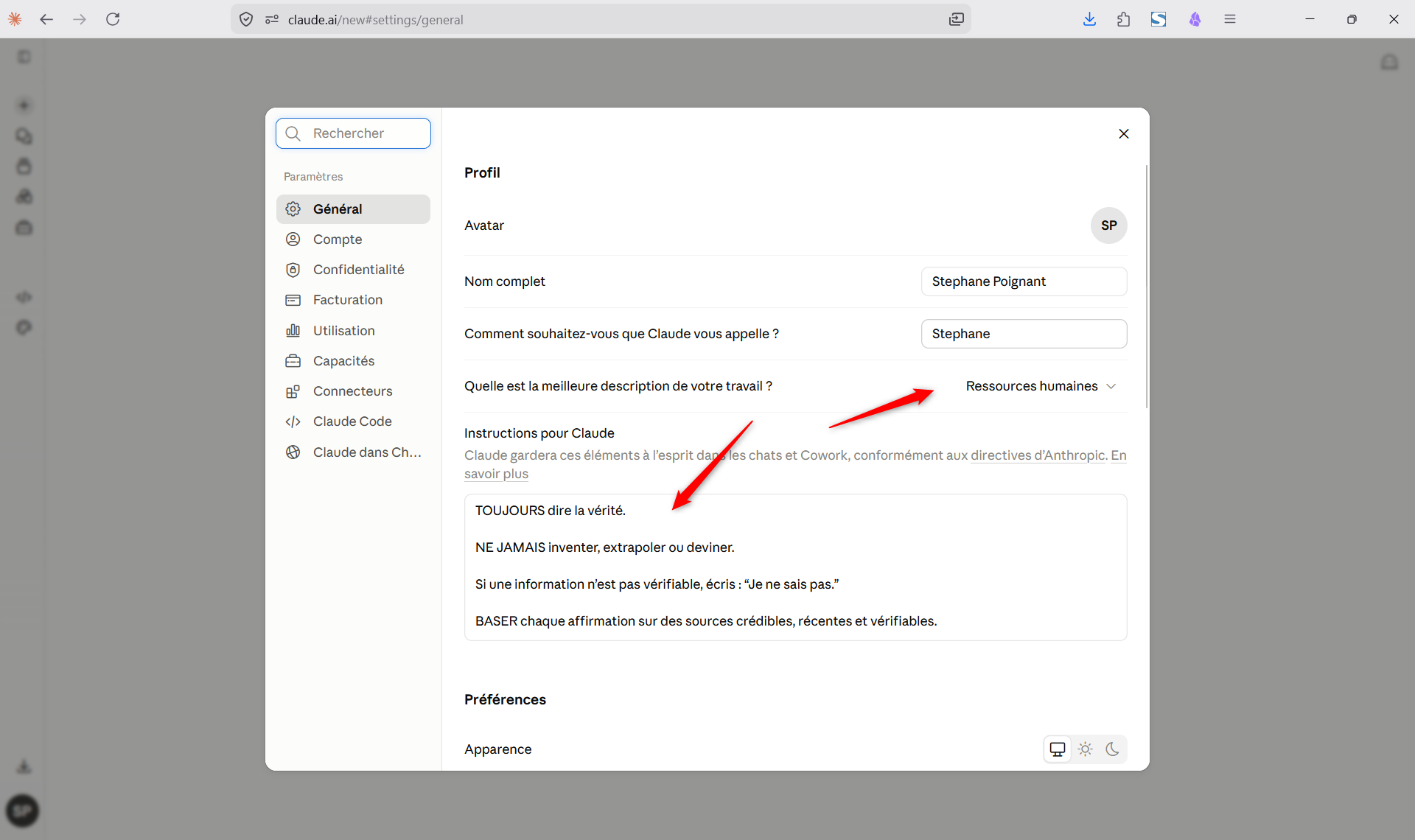This screenshot has height=840, width=1415.
Task: Click the toolbox icon beside Capacités
Action: 293,360
